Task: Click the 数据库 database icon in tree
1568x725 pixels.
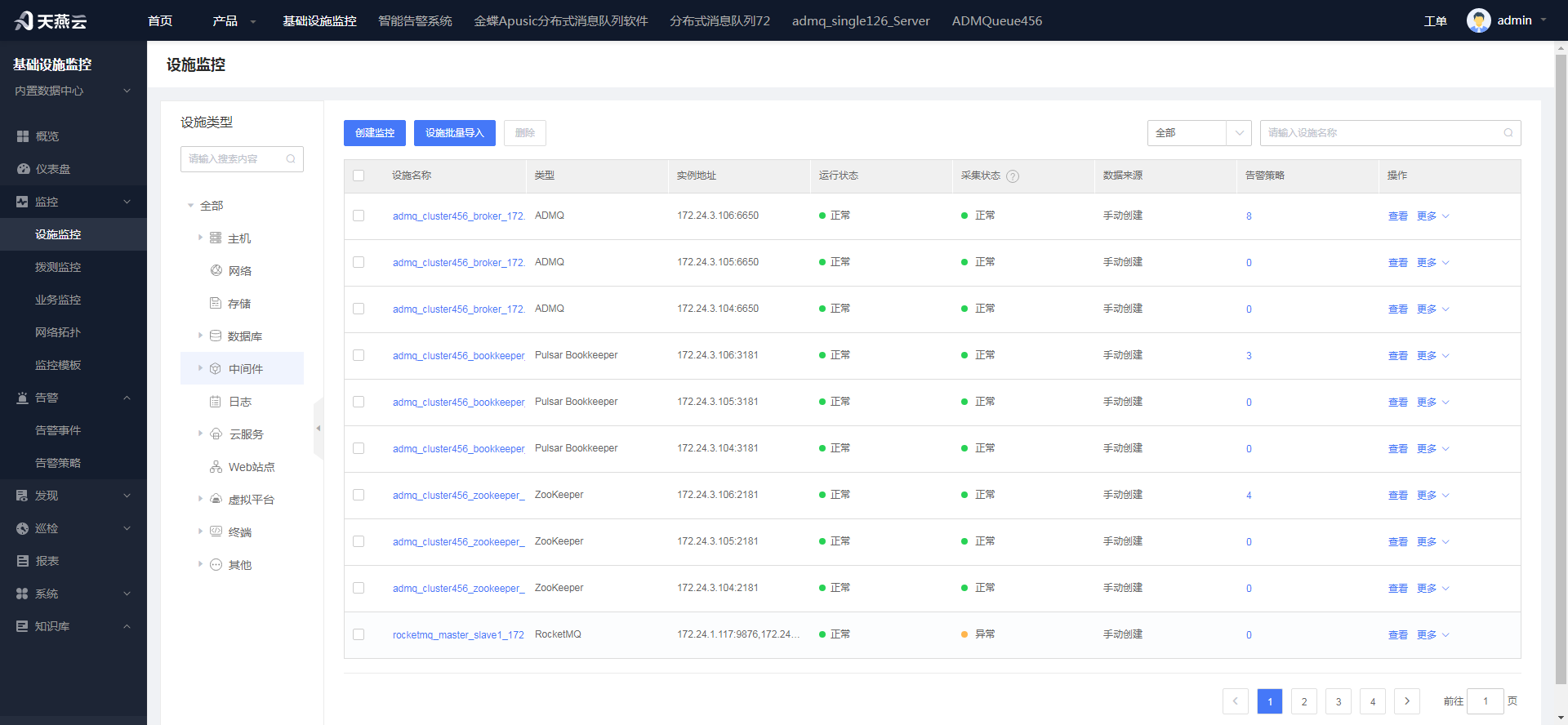Action: point(216,336)
